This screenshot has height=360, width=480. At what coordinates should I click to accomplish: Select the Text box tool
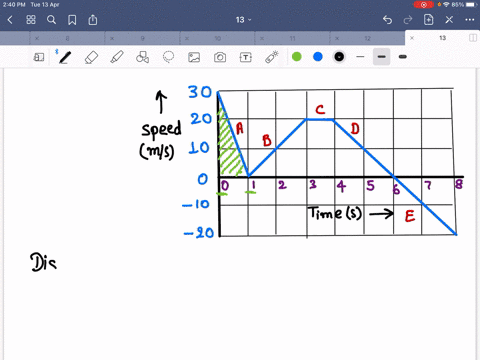pos(246,57)
